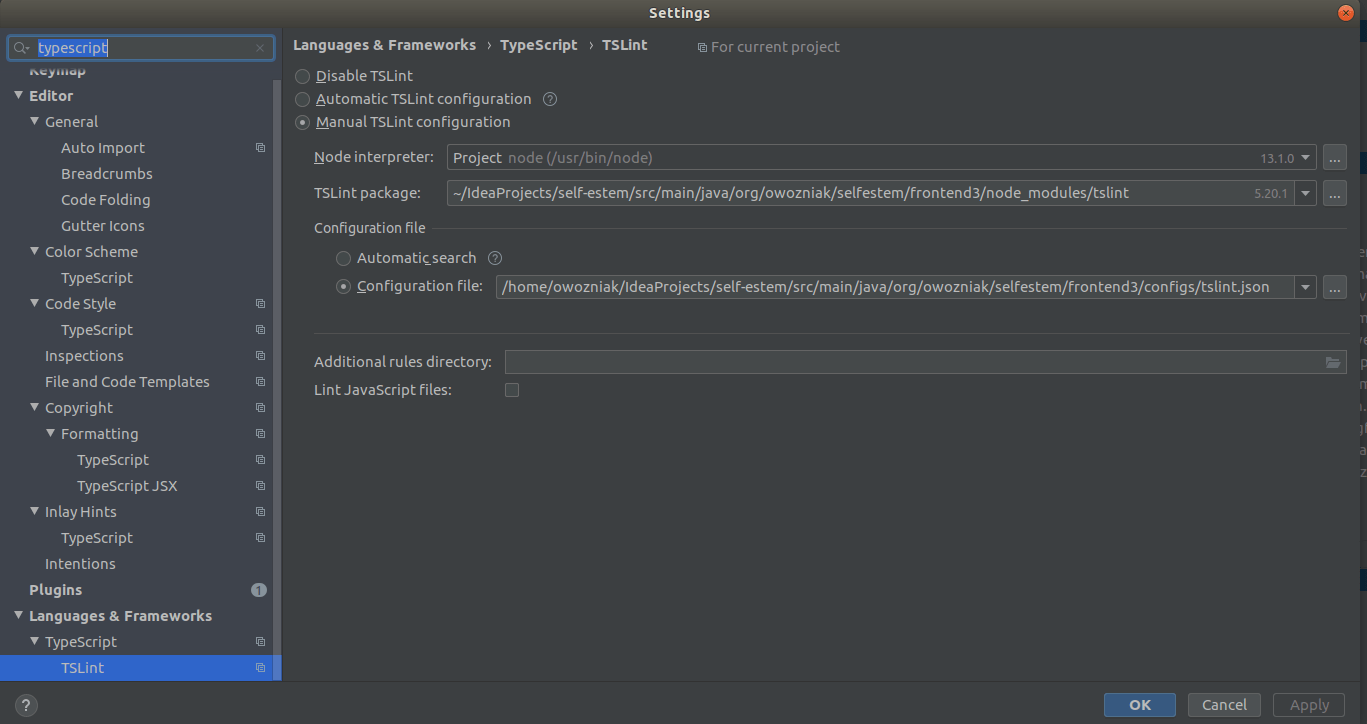This screenshot has height=724, width=1367.
Task: Click the project-level icon beside Copyright
Action: (x=260, y=408)
